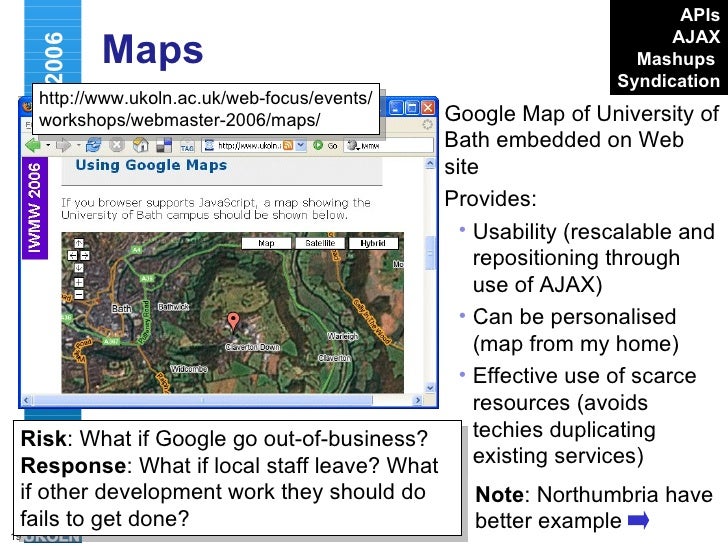Click the browser loading throbber icon
Screen dimensions: 728x546
coord(427,124)
